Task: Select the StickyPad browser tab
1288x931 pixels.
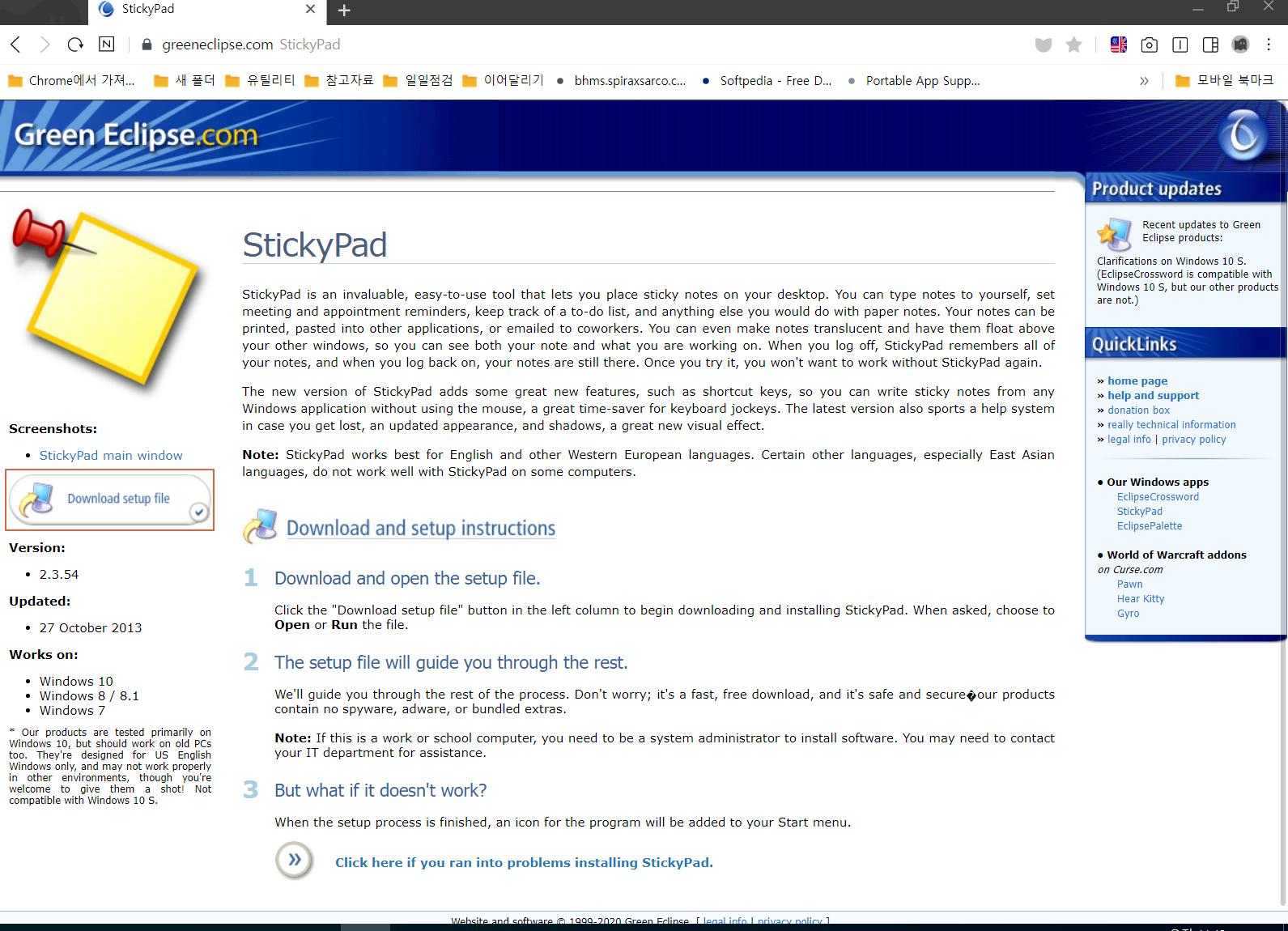Action: [x=207, y=10]
